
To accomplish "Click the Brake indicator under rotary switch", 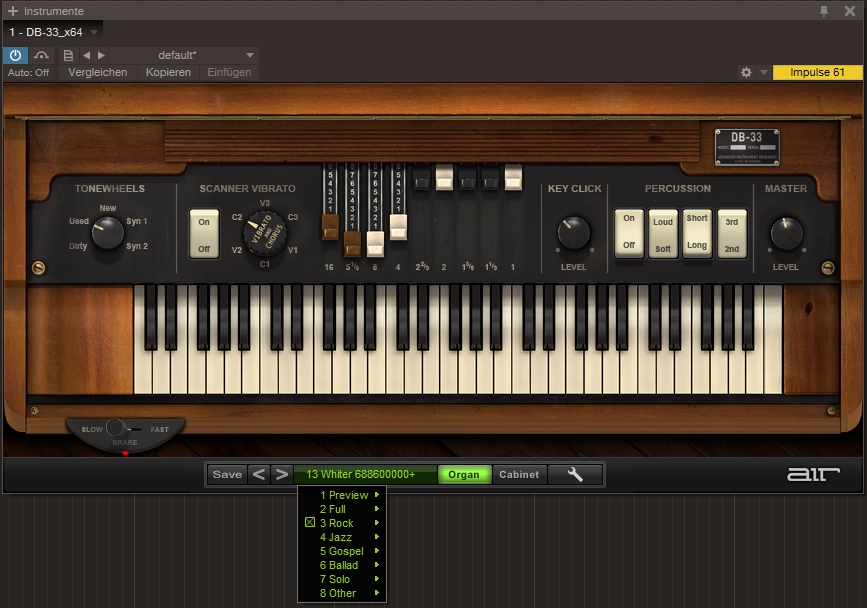I will [x=126, y=453].
